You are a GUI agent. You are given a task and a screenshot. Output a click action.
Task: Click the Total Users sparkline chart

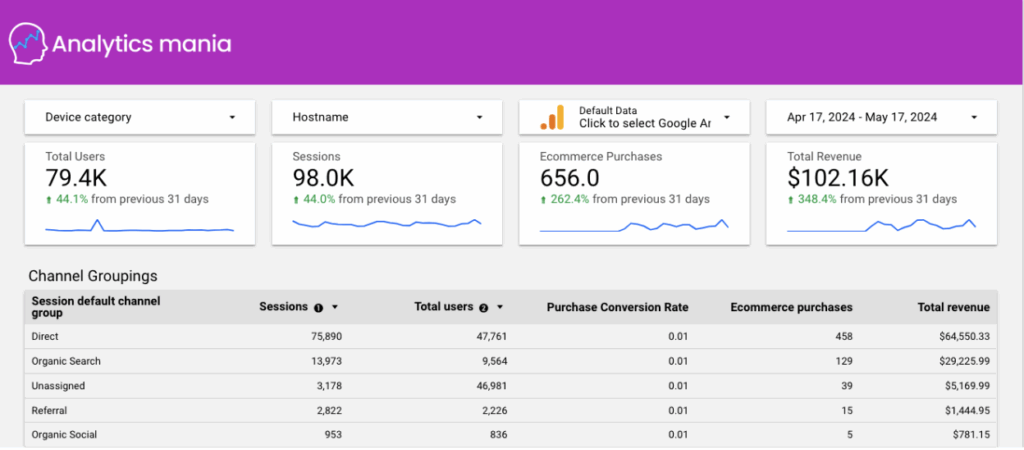pyautogui.click(x=140, y=228)
